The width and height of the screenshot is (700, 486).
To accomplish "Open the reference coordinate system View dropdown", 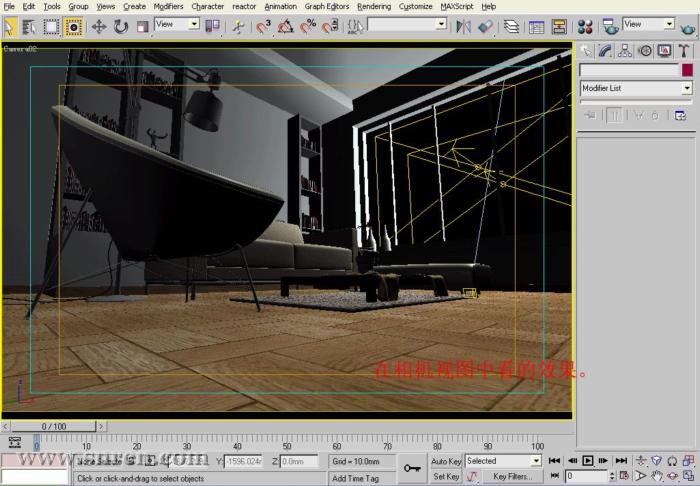I will click(178, 24).
